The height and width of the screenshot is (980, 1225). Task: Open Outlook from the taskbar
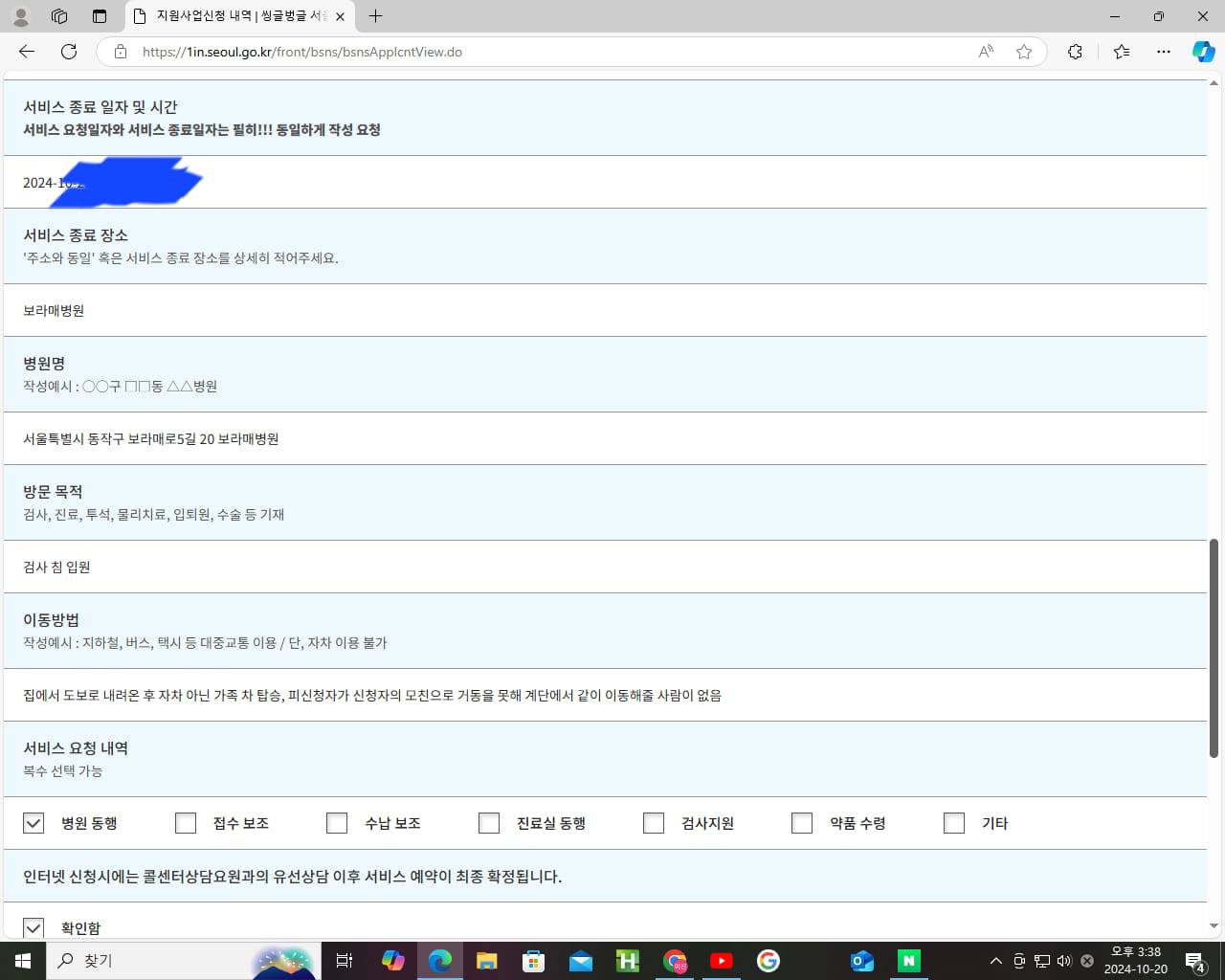pos(862,961)
